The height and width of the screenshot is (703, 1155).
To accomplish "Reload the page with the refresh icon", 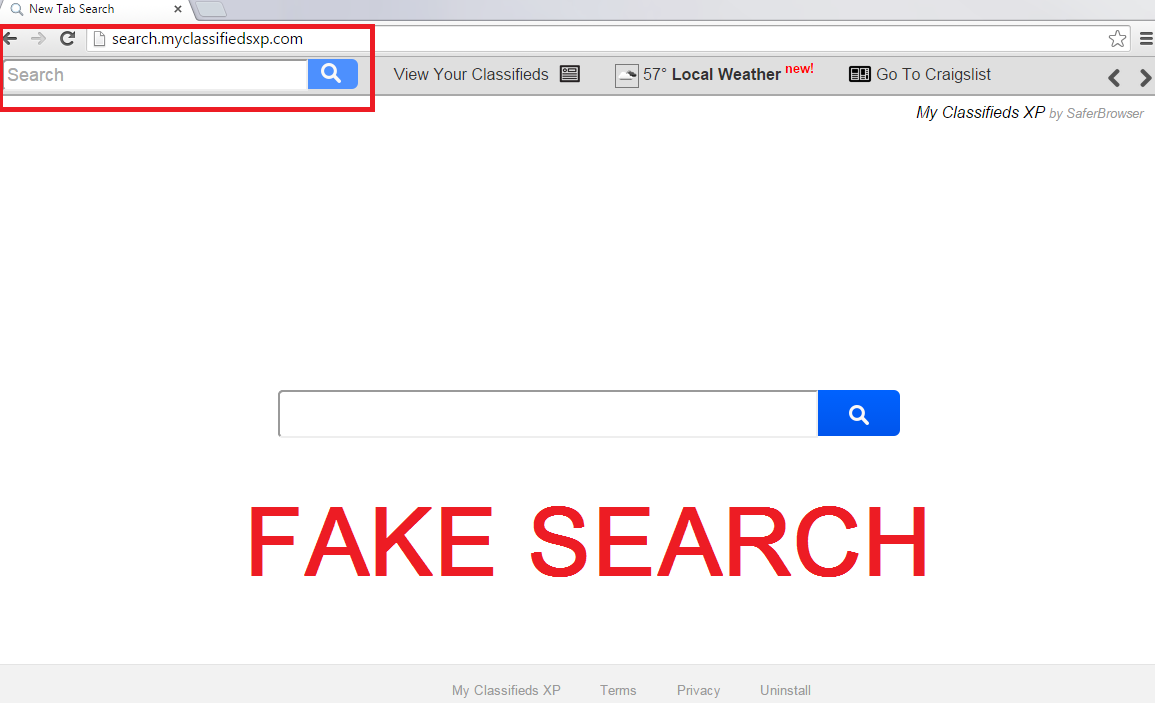I will (67, 38).
